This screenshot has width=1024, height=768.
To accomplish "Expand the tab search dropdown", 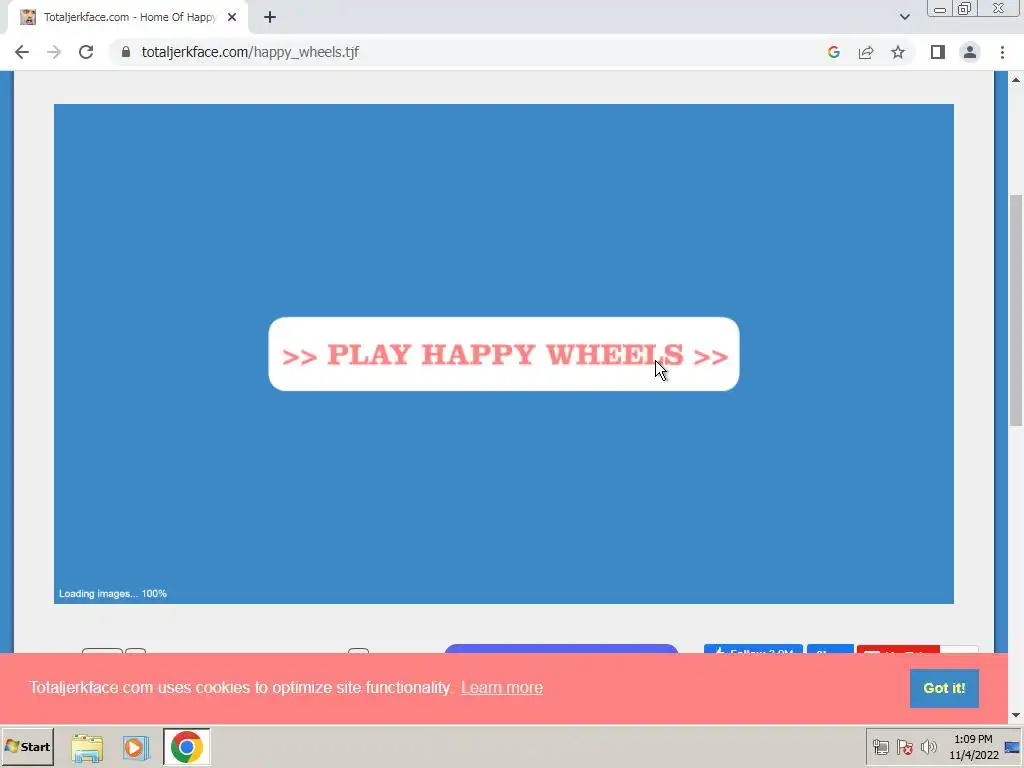I will pyautogui.click(x=904, y=17).
